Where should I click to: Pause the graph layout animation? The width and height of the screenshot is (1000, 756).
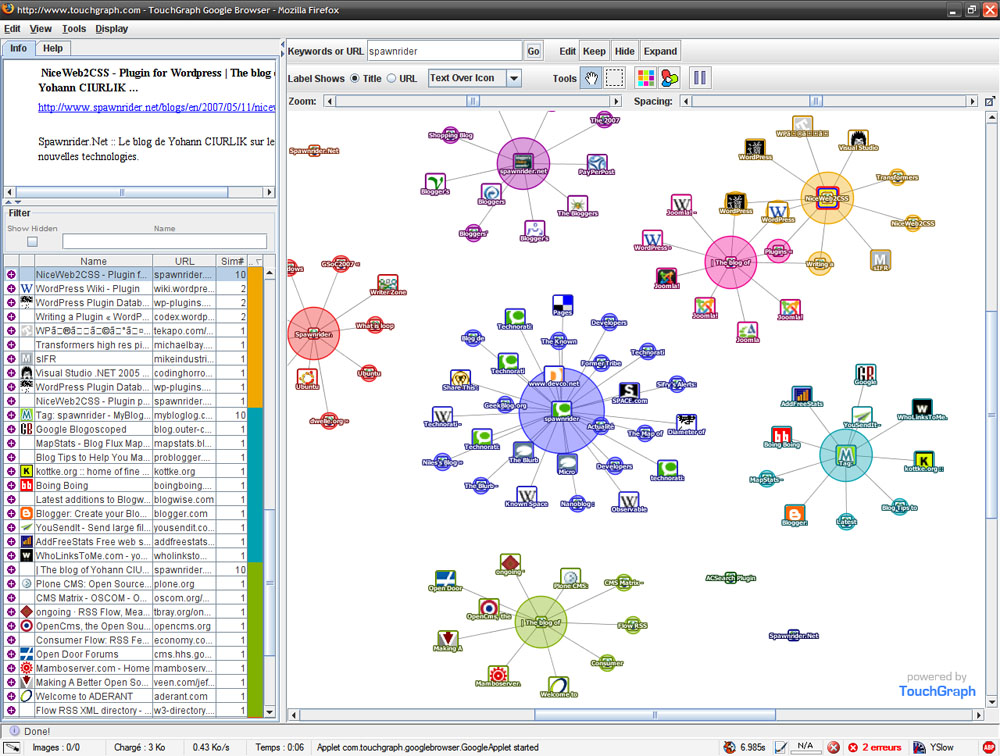pos(700,78)
